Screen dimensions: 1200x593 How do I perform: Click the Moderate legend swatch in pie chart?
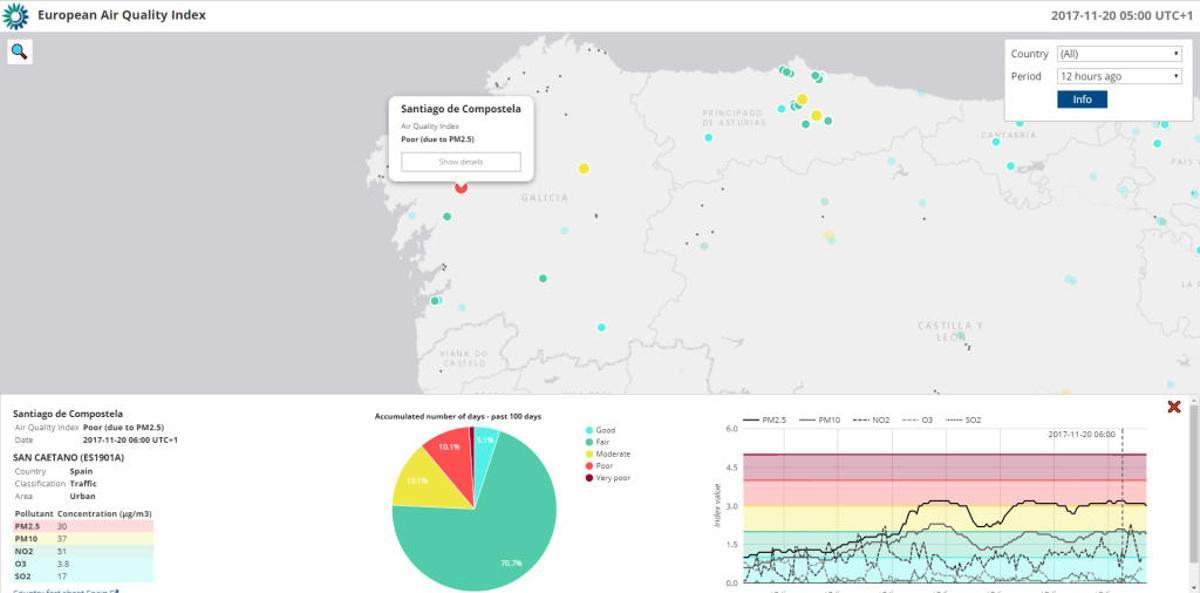pyautogui.click(x=588, y=454)
